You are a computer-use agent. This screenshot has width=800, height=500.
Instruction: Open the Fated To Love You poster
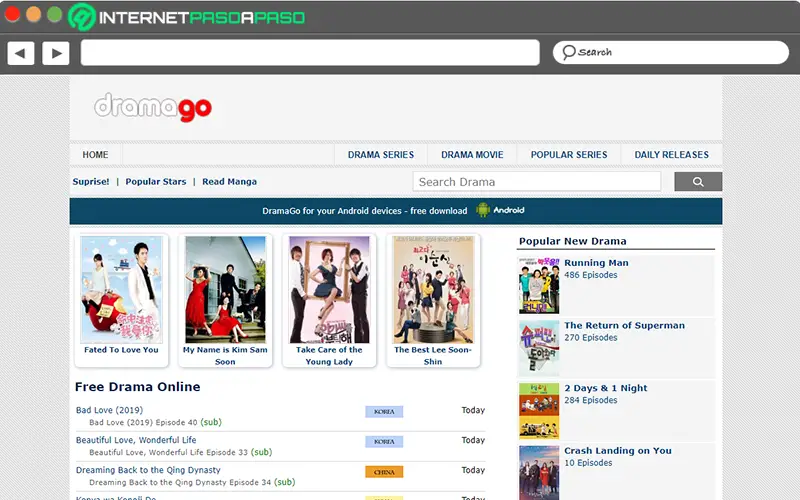(121, 289)
